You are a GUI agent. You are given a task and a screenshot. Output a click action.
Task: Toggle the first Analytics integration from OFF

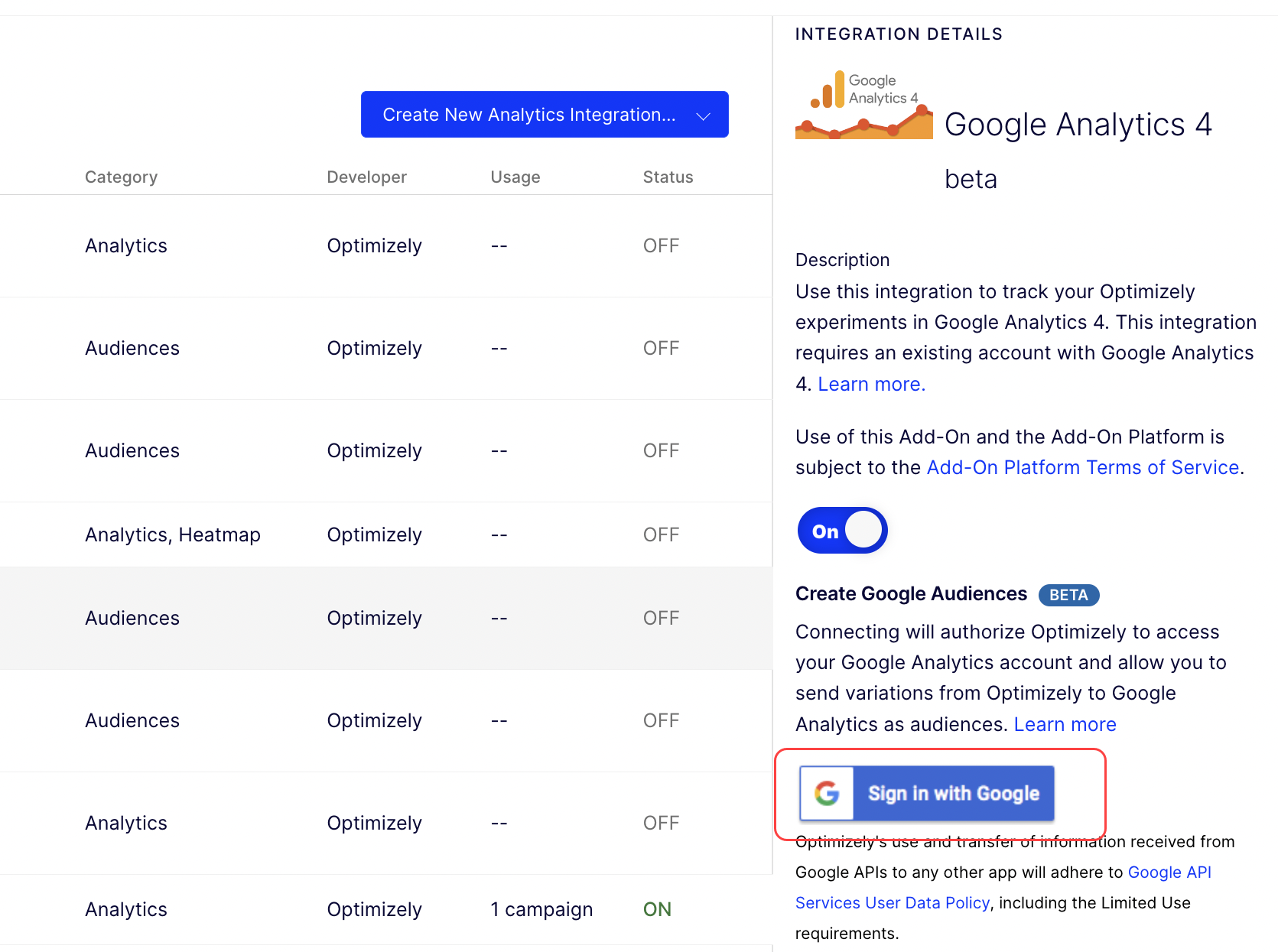point(660,245)
